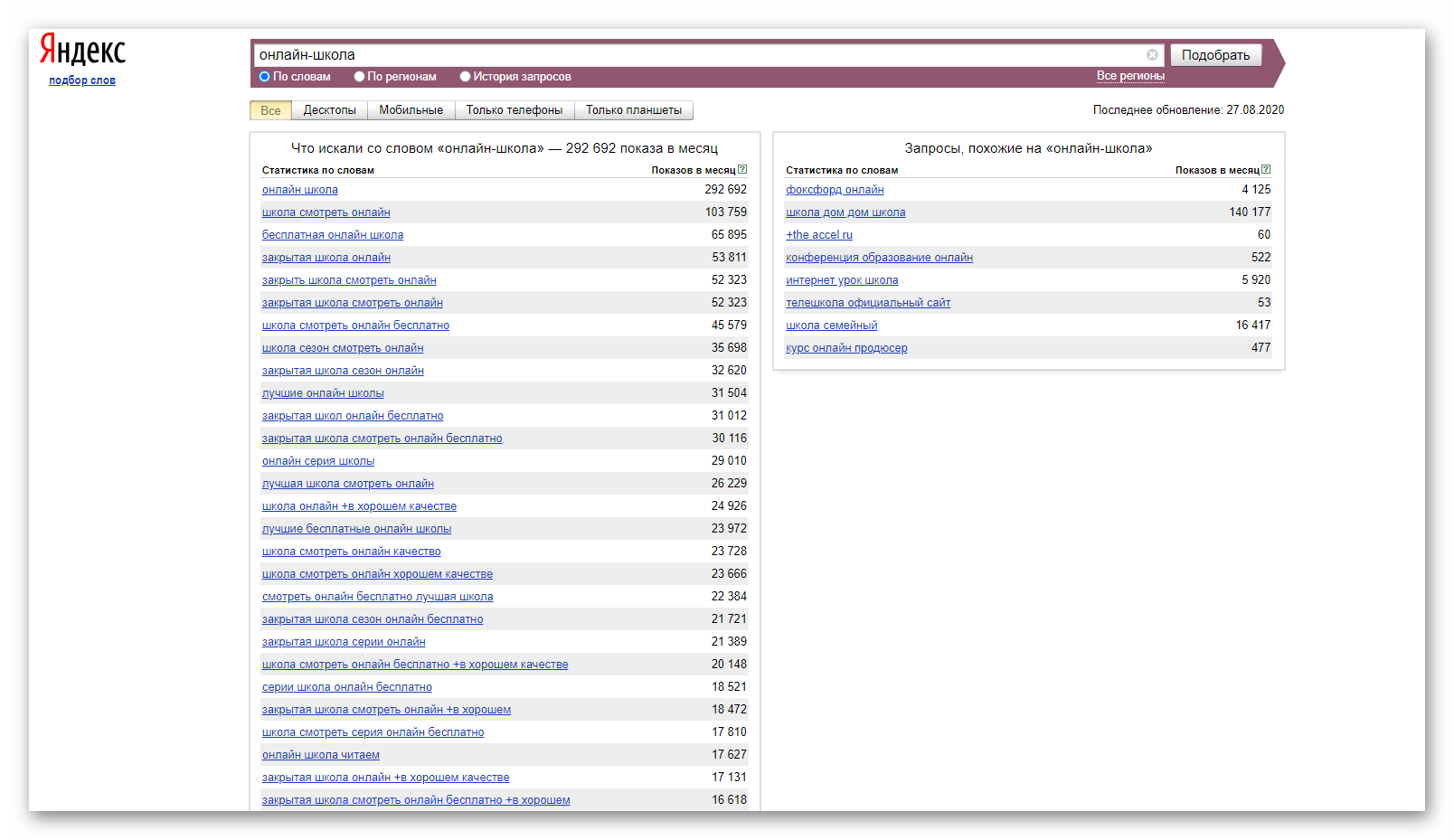The height and width of the screenshot is (840, 1454).
Task: Click the 103 759 impressions value
Action: [x=726, y=212]
